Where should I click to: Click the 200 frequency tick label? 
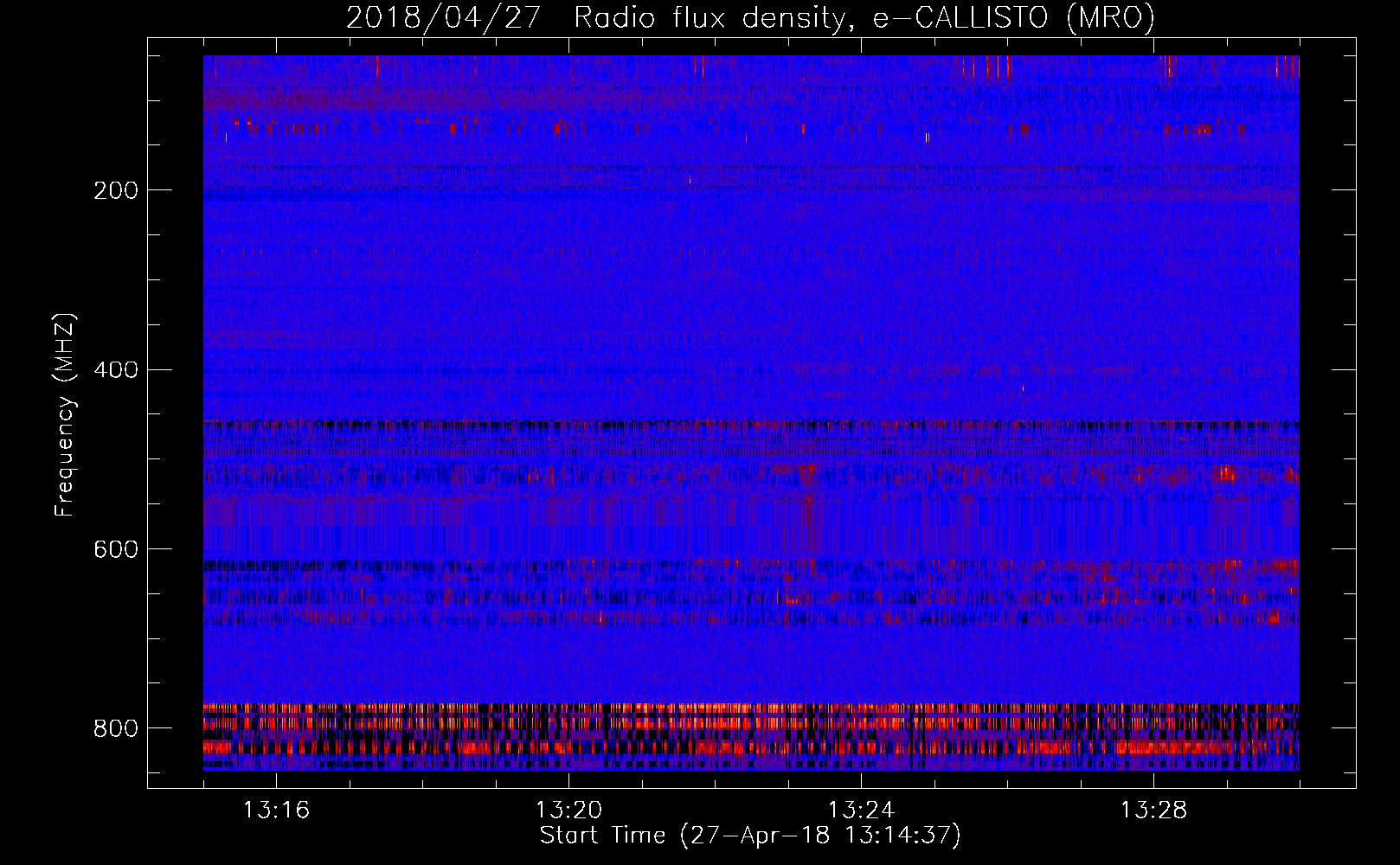click(116, 190)
